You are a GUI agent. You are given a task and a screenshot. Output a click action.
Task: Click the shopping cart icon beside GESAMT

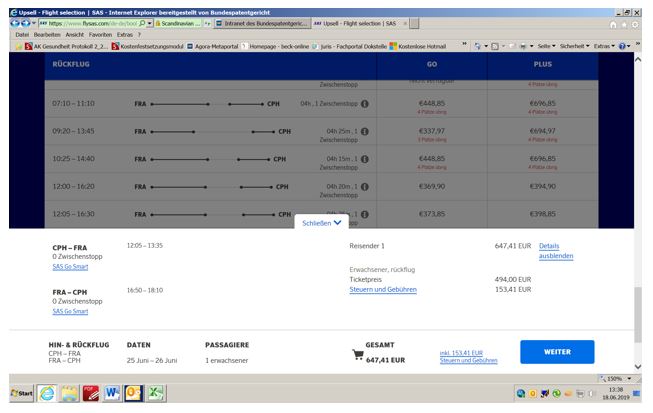358,355
